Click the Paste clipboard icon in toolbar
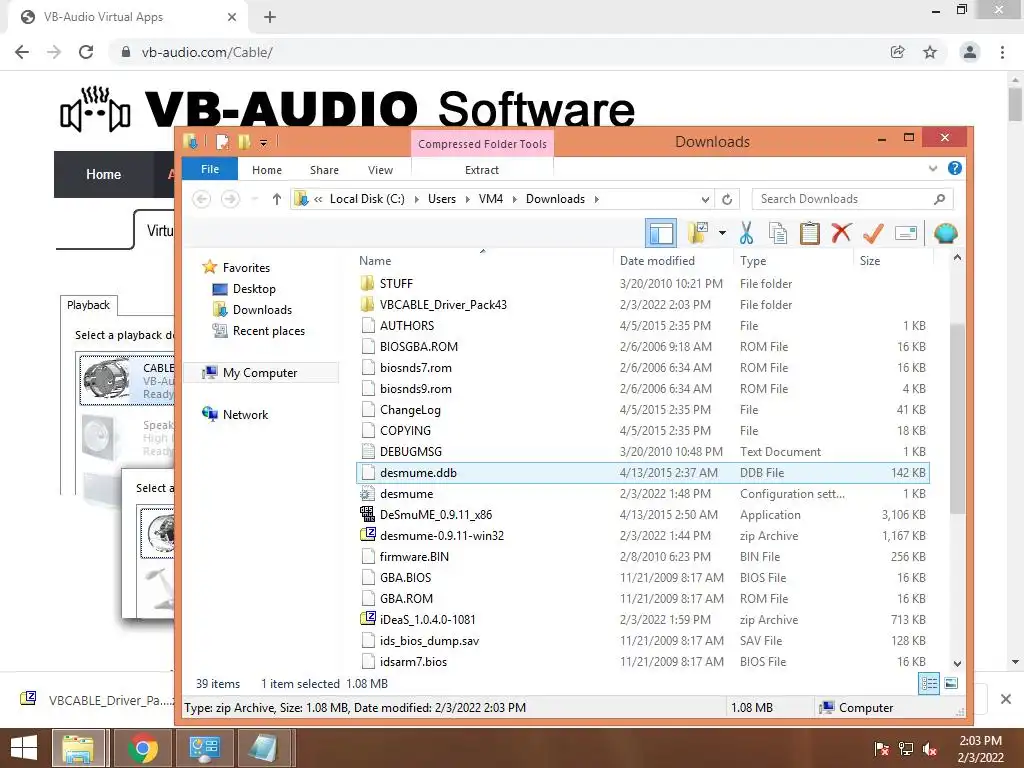Image resolution: width=1024 pixels, height=768 pixels. click(809, 233)
